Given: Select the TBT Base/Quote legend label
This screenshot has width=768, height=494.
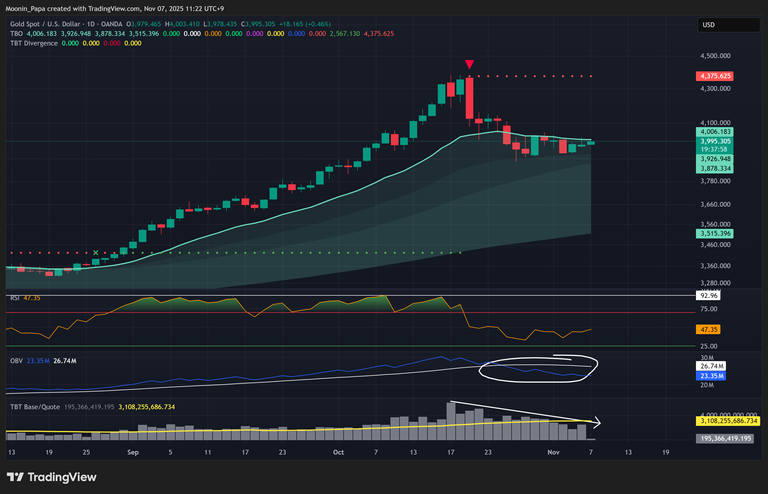Looking at the screenshot, I should click(35, 408).
